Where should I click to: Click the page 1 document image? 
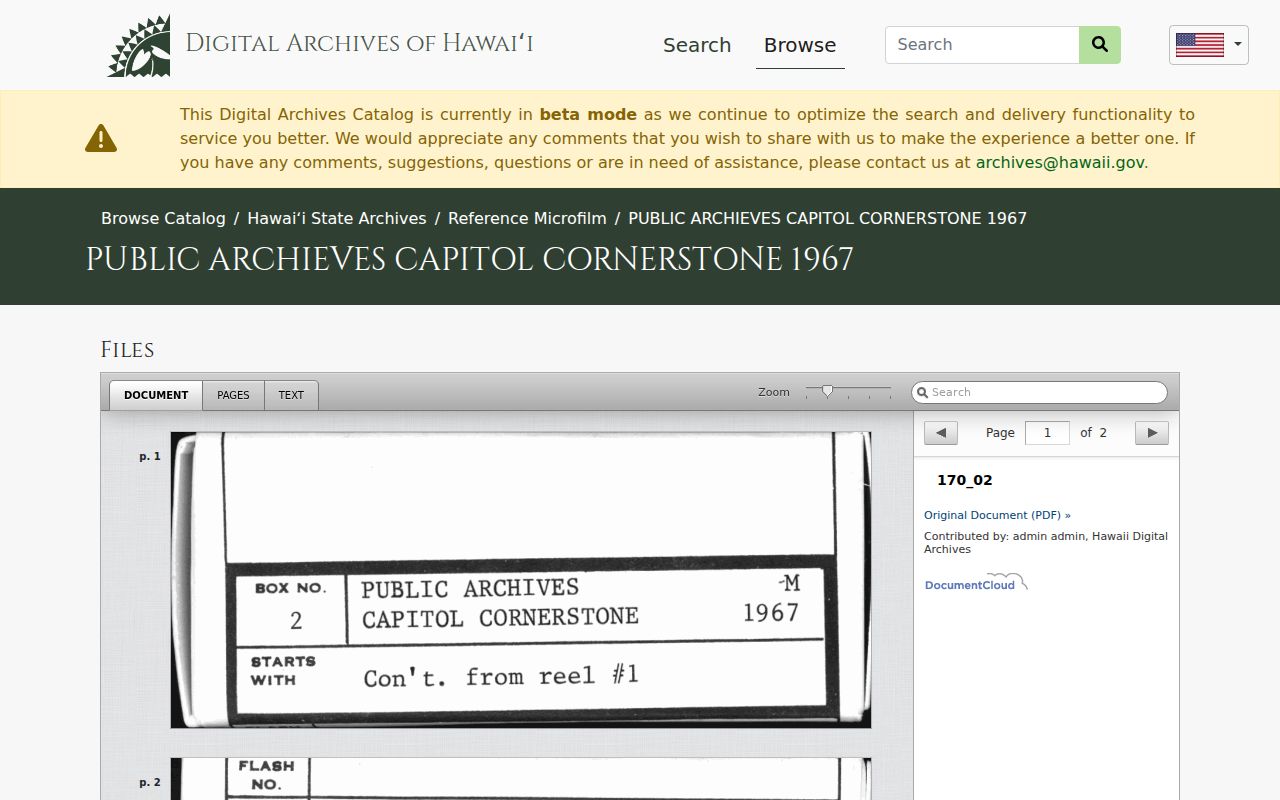[x=521, y=580]
